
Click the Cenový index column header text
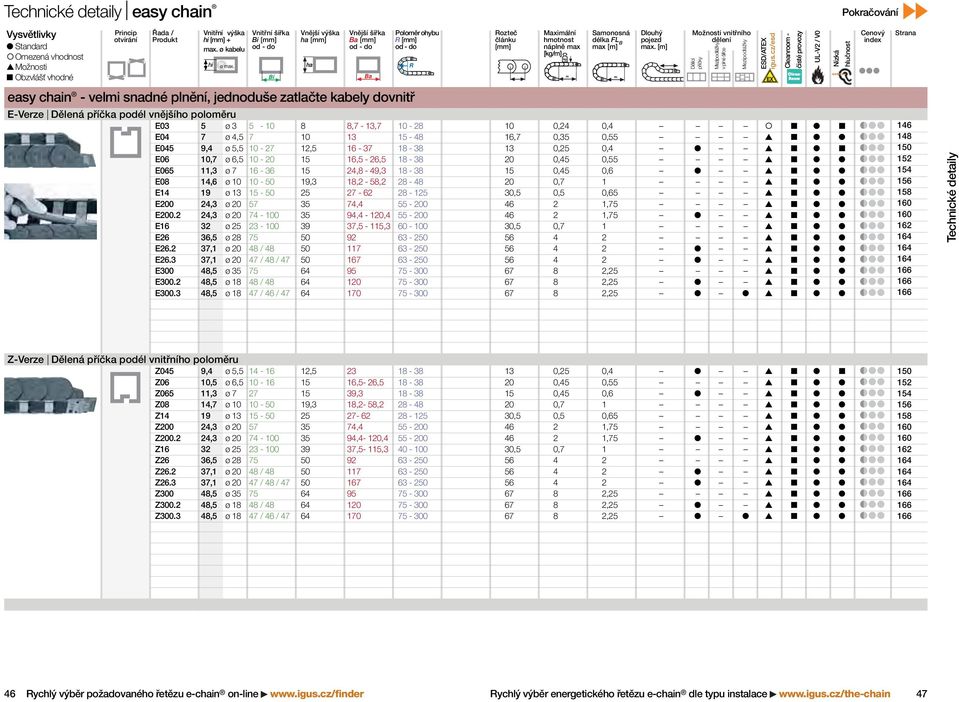tap(872, 36)
